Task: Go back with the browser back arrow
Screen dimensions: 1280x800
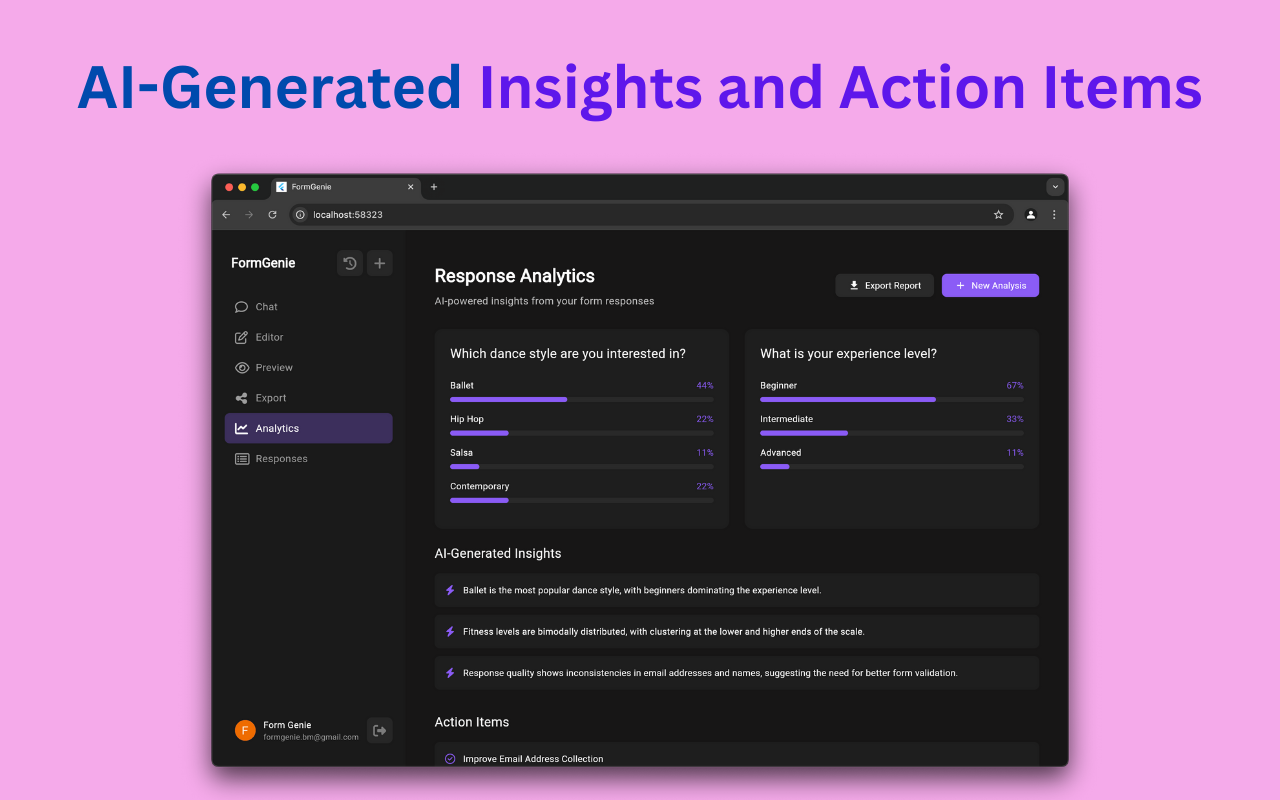Action: [226, 215]
